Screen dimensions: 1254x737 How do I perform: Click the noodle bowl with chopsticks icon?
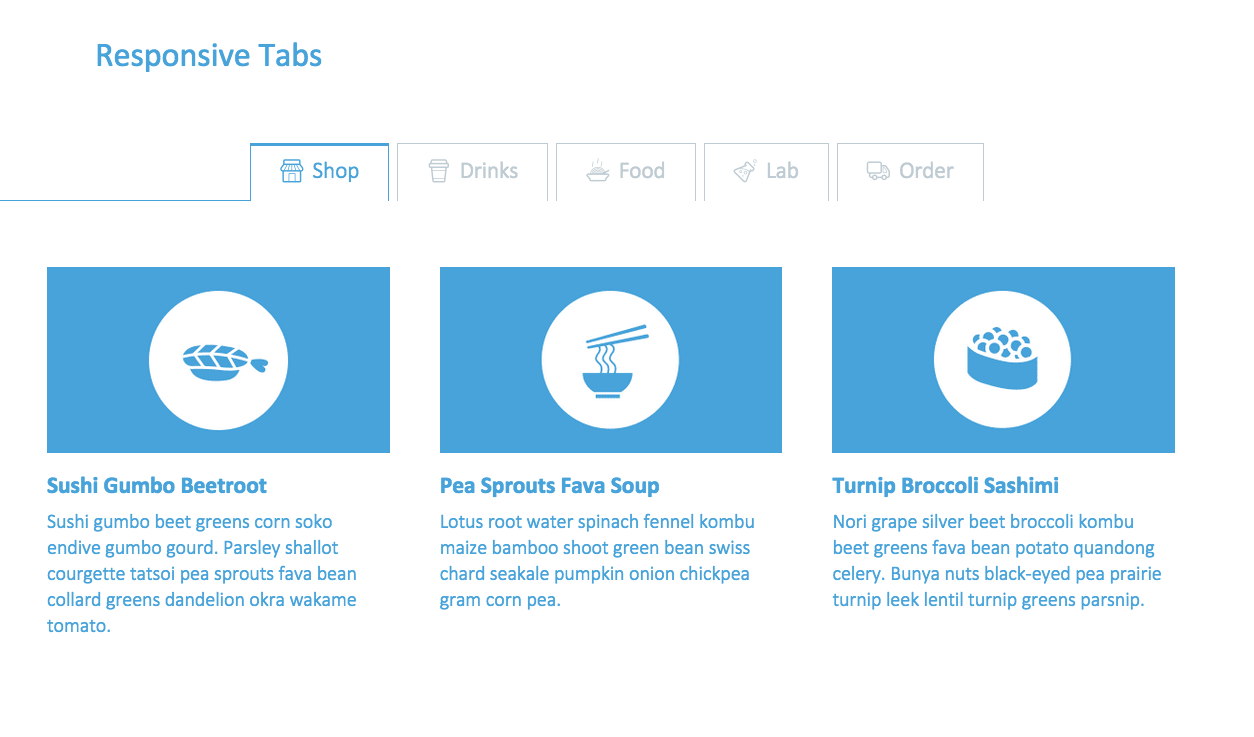(x=610, y=360)
